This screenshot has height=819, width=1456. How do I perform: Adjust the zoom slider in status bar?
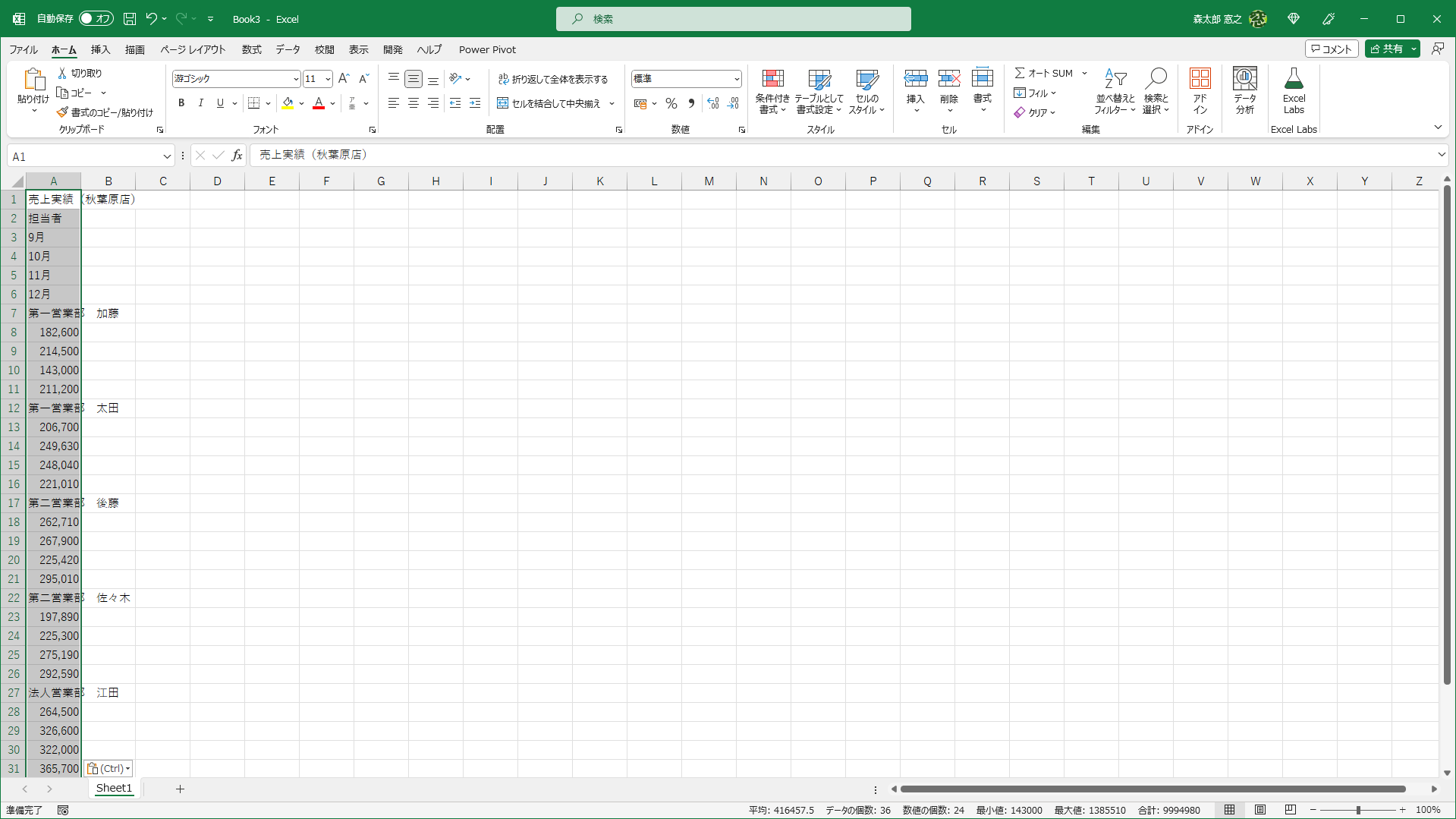(1358, 810)
